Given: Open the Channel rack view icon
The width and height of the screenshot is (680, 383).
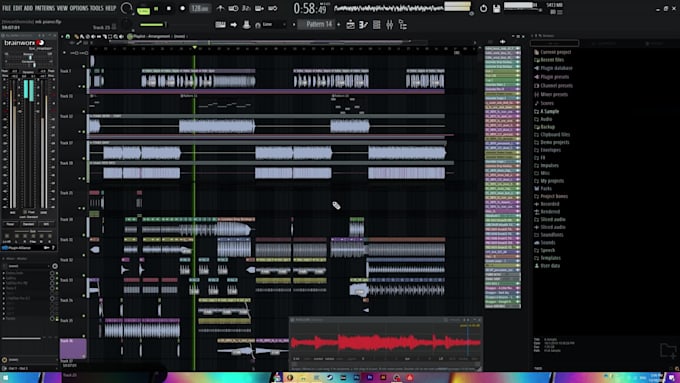Looking at the screenshot, I should (x=376, y=25).
